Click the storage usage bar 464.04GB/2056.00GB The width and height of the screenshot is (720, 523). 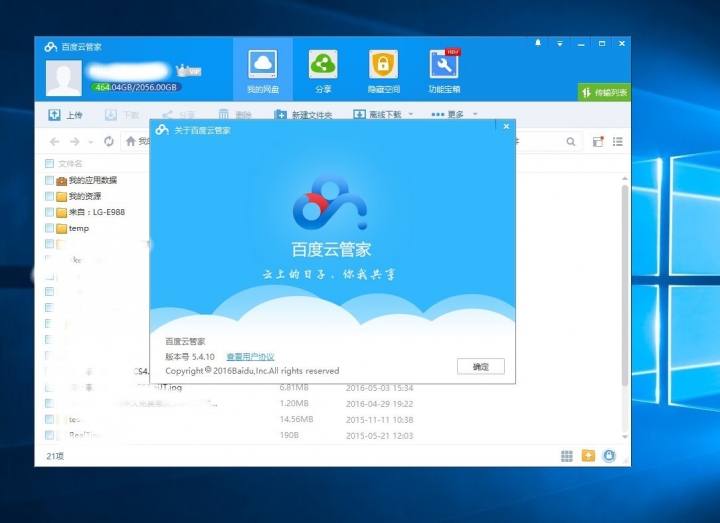(136, 87)
